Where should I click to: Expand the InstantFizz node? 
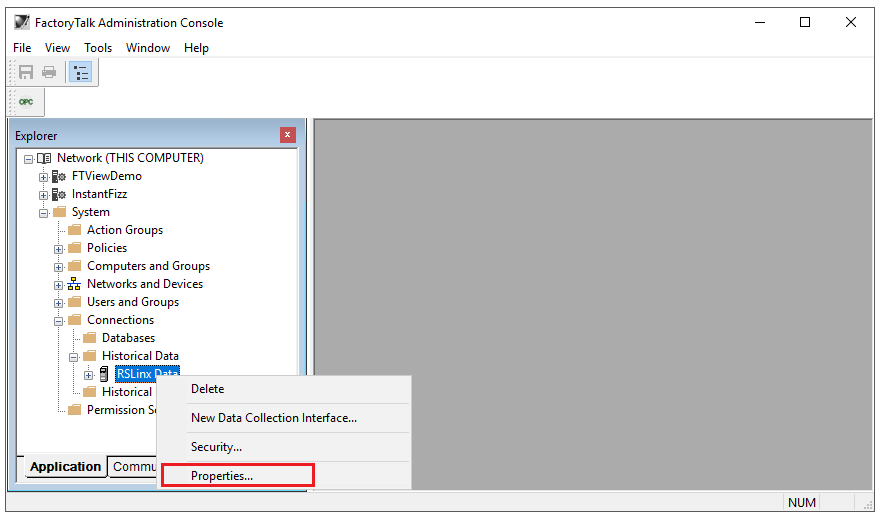point(43,196)
